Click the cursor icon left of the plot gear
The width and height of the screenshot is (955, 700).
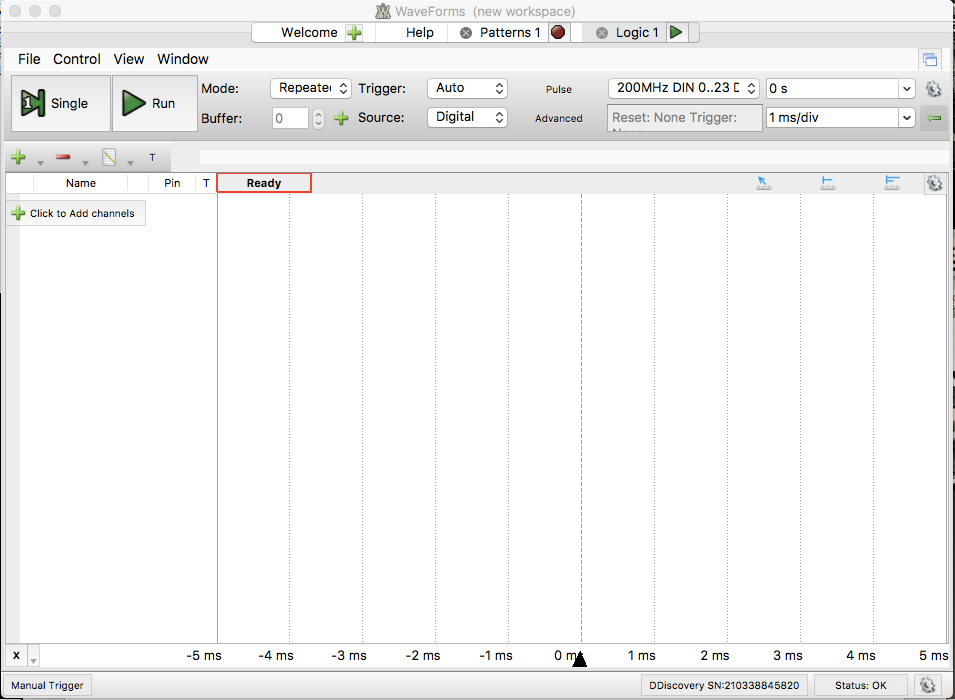pos(892,182)
